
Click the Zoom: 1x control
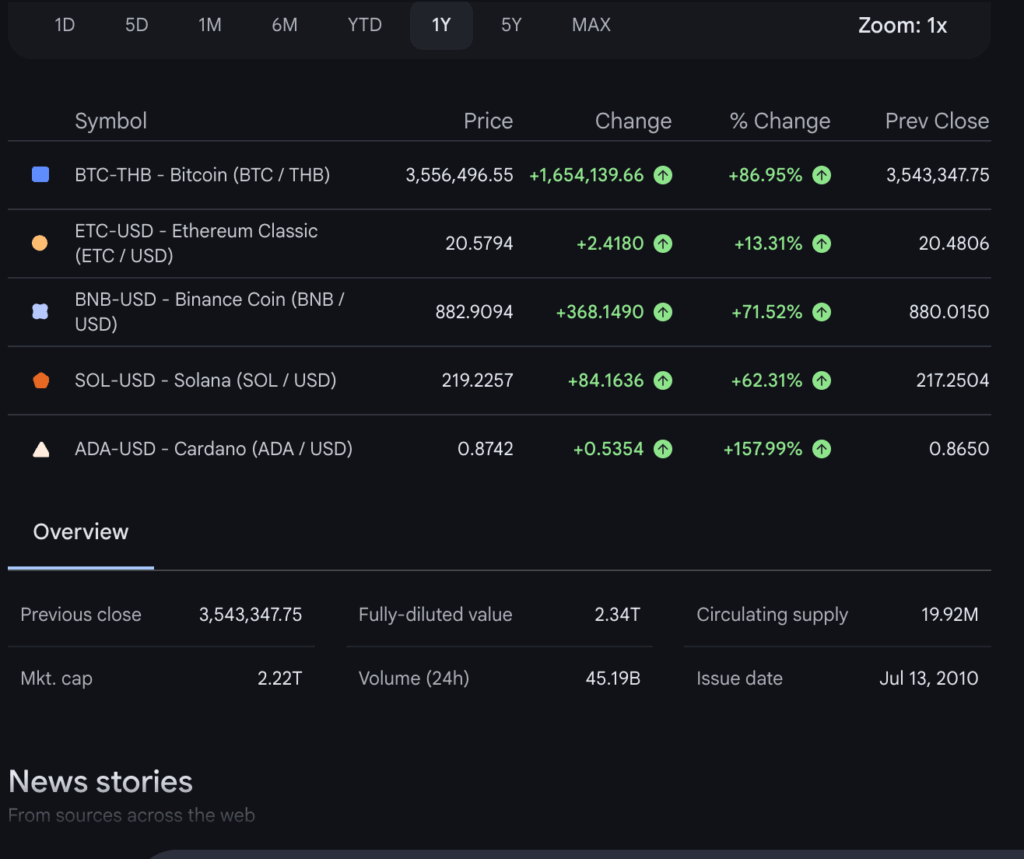[x=902, y=26]
